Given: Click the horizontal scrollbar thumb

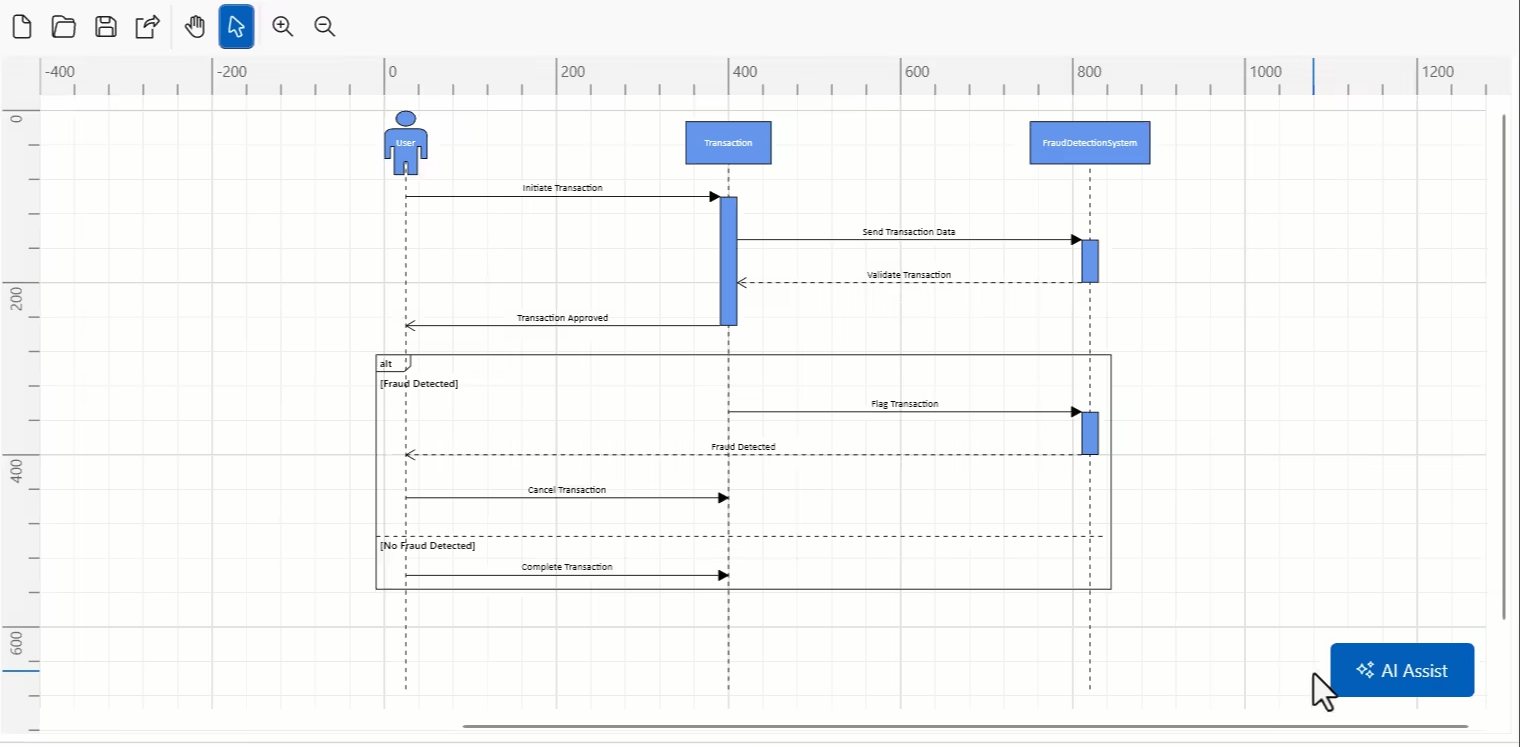Looking at the screenshot, I should click(965, 726).
